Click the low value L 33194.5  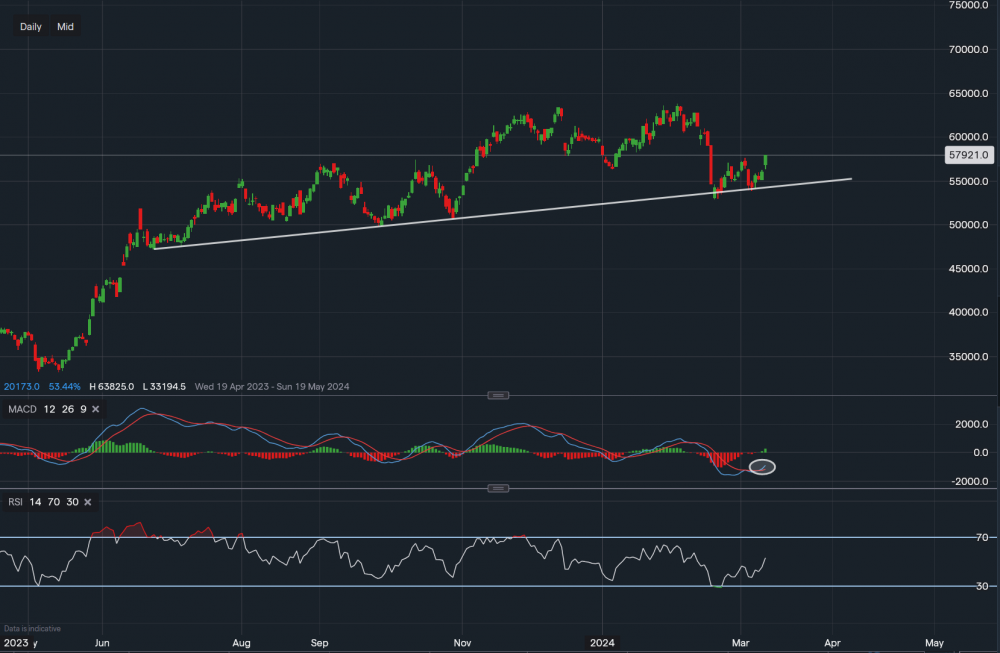(x=164, y=386)
